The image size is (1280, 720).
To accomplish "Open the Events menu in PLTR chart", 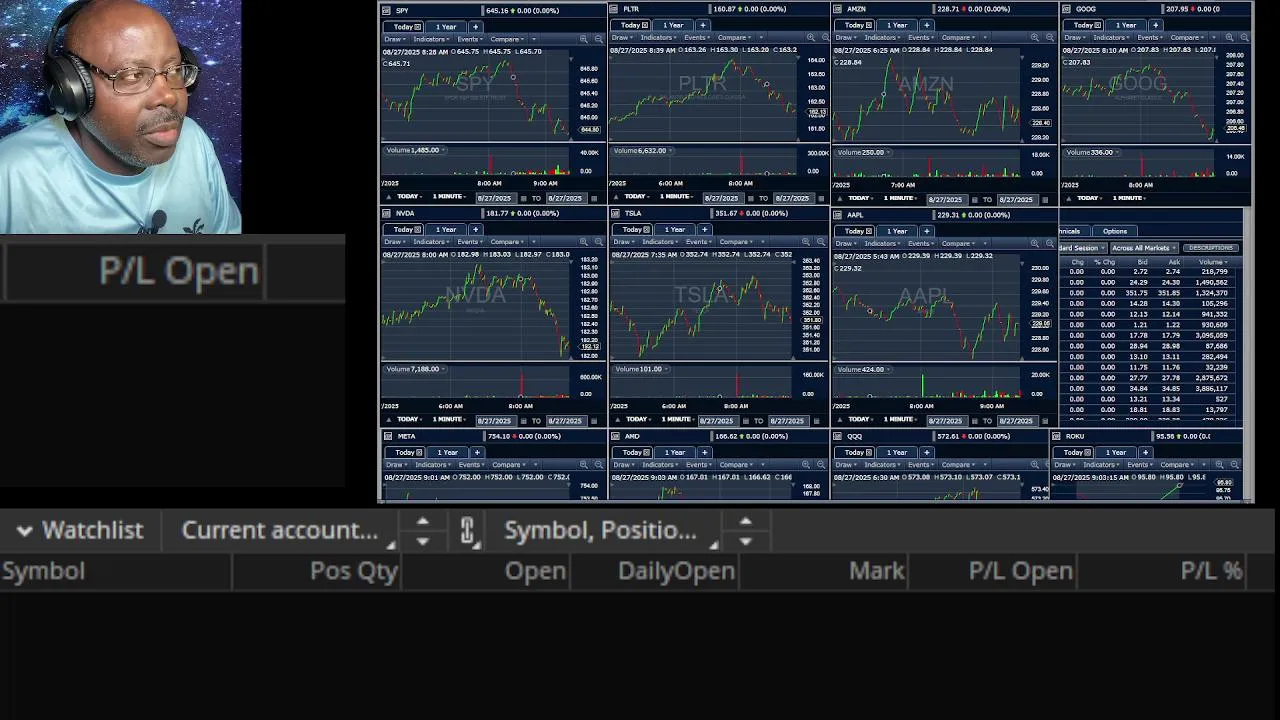I will (697, 37).
